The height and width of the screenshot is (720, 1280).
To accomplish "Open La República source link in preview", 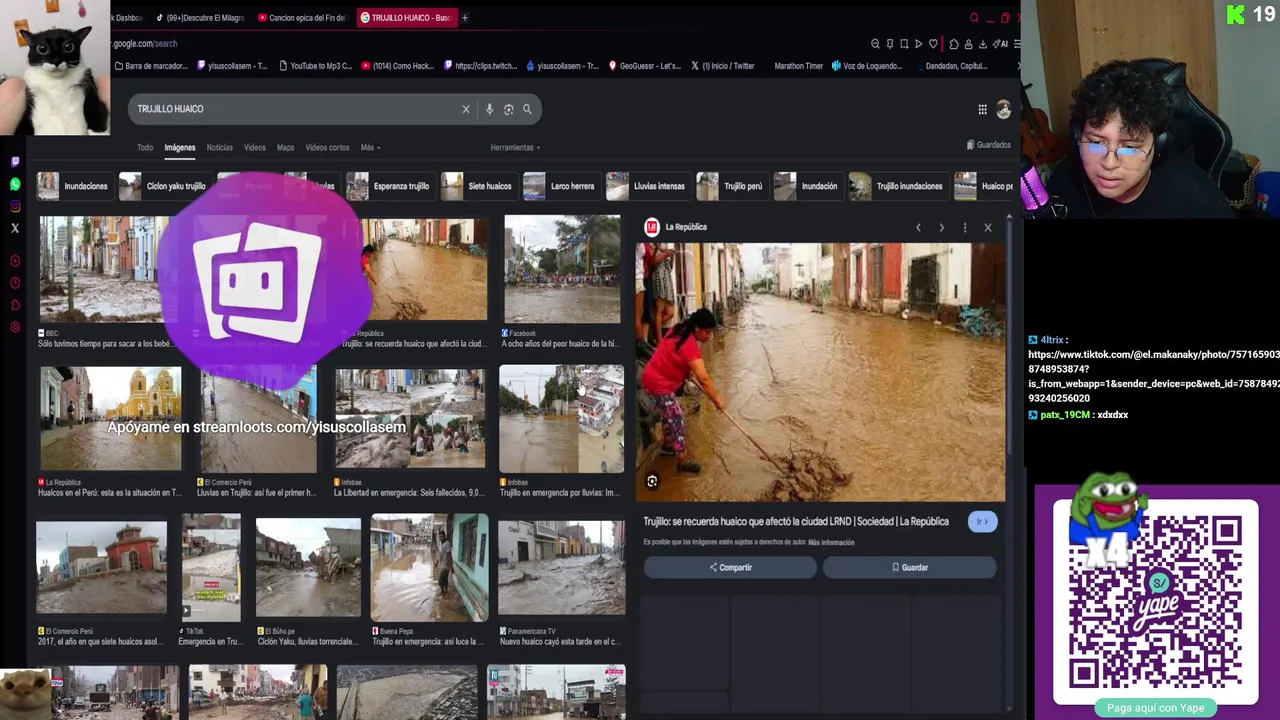I will pos(676,227).
